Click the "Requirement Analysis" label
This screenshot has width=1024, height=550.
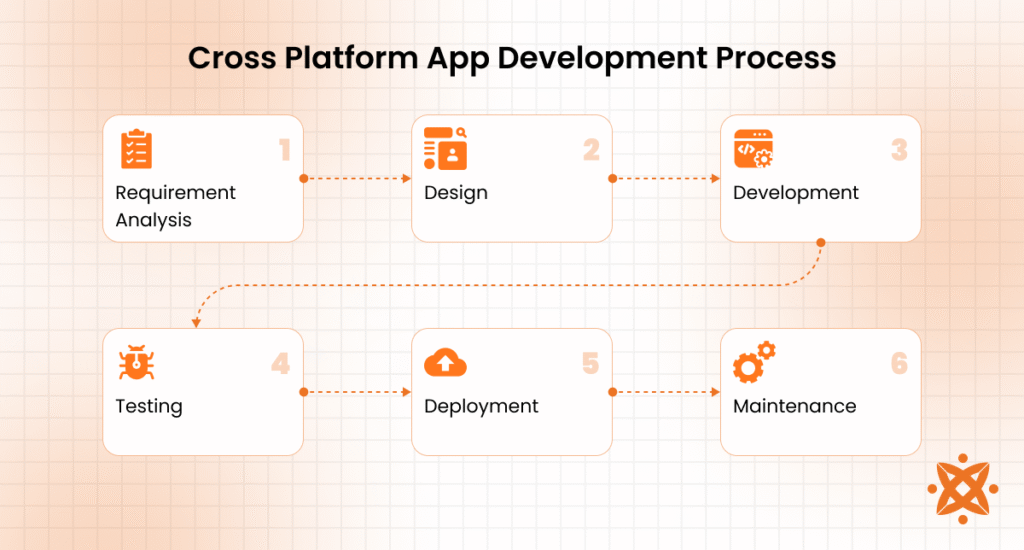[x=175, y=206]
